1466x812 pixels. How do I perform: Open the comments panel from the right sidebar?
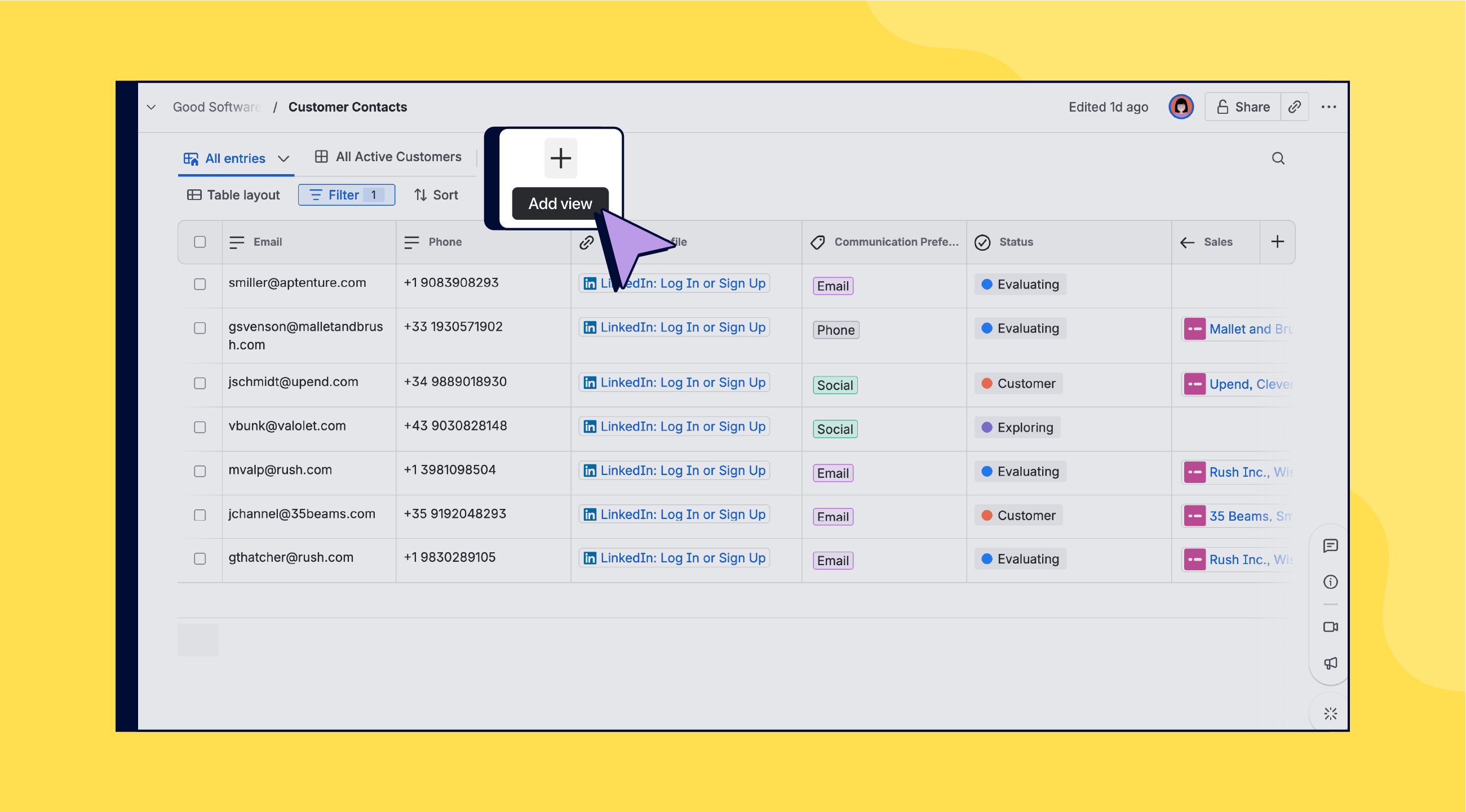pos(1331,546)
